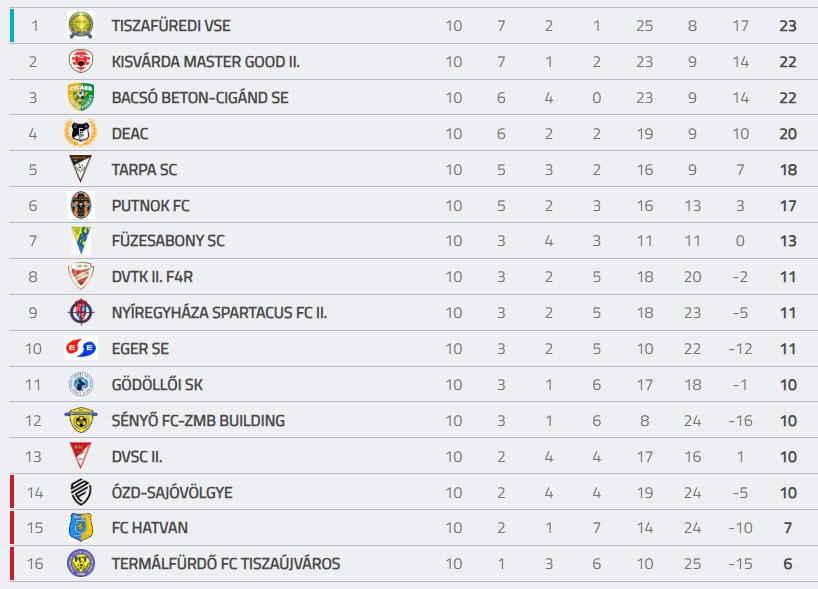
Task: Click the FC Hatvan team crest
Action: click(80, 527)
